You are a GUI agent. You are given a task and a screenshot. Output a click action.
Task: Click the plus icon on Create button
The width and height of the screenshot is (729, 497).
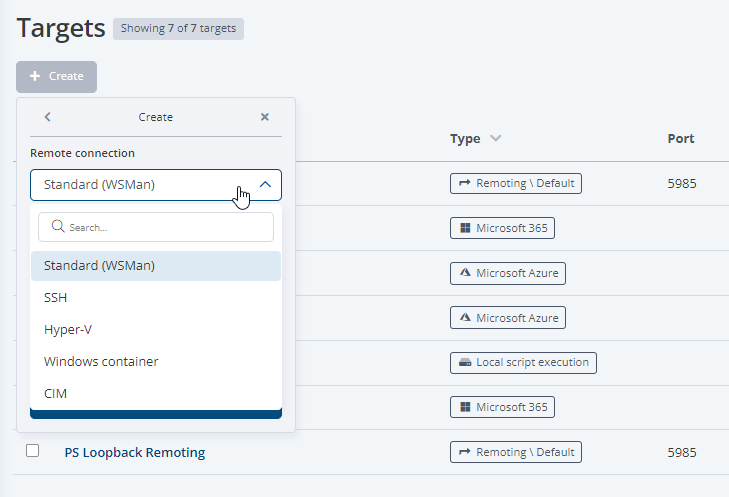click(x=35, y=76)
